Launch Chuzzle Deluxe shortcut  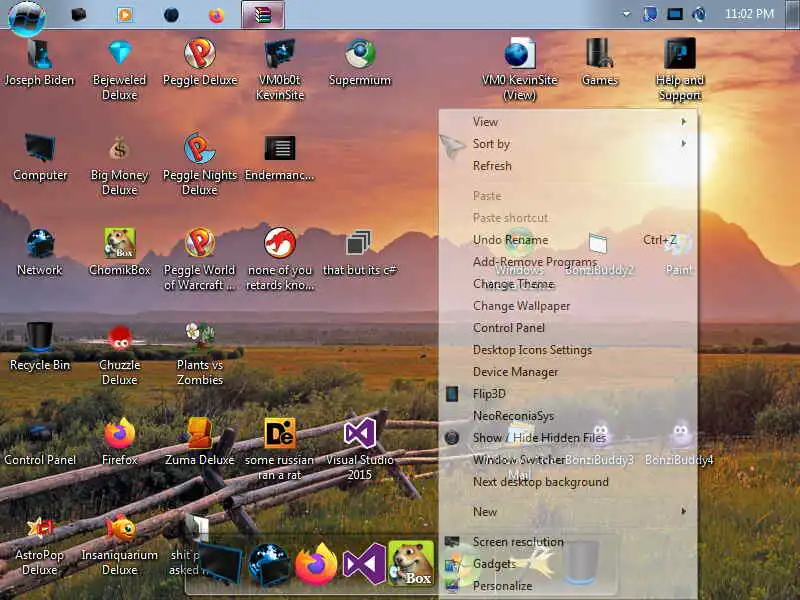click(119, 354)
